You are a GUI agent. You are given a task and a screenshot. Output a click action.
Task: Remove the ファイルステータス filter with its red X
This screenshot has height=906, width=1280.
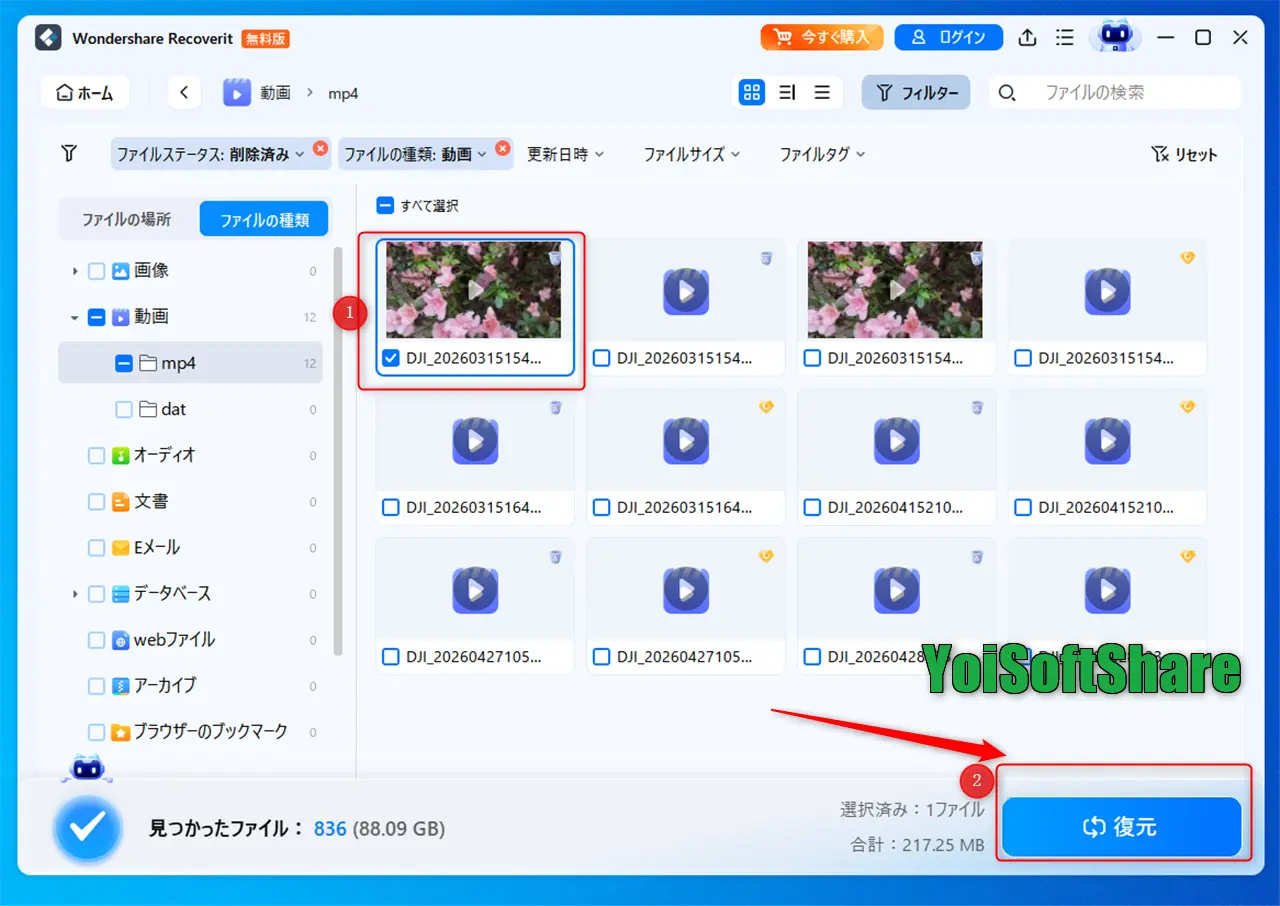click(320, 147)
